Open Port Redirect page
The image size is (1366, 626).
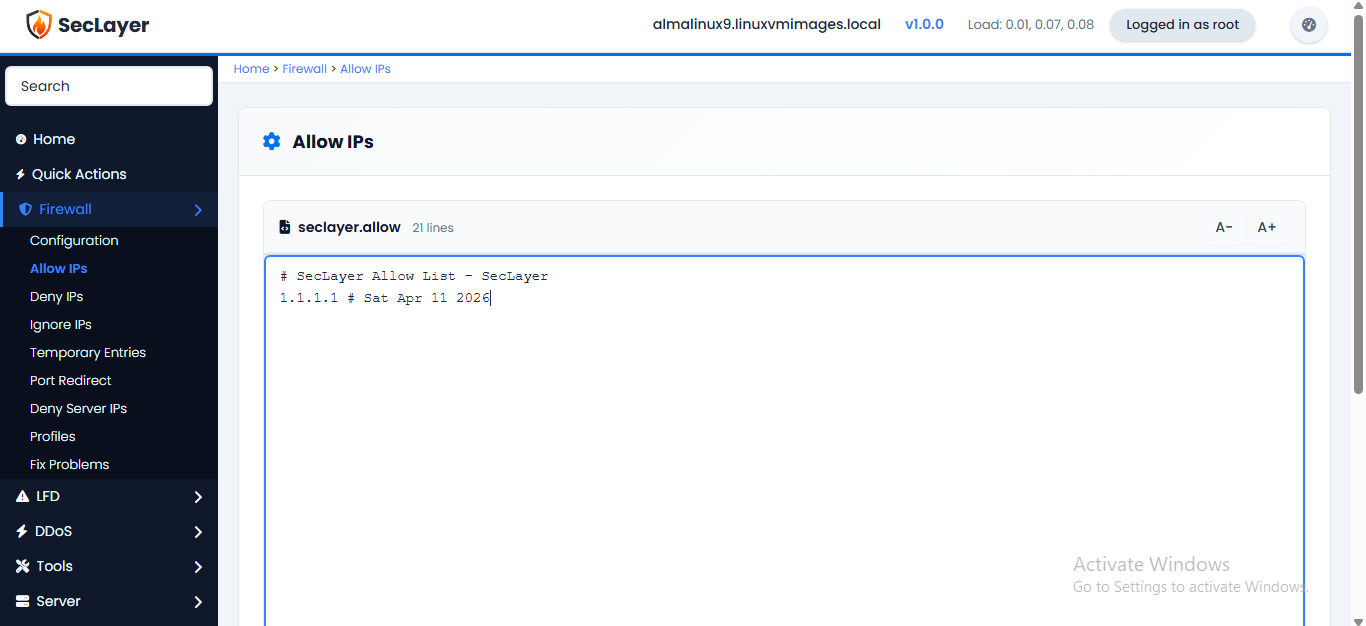tap(71, 380)
